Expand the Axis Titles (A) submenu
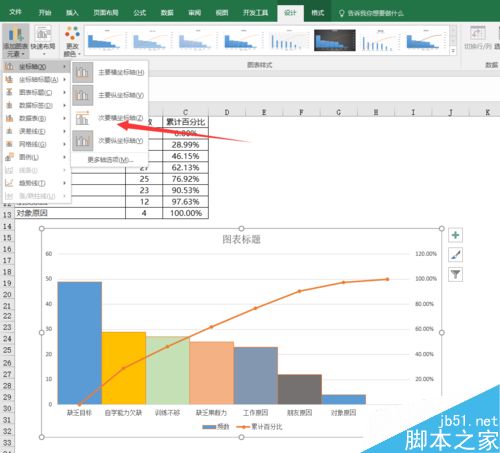The height and width of the screenshot is (453, 500). pyautogui.click(x=36, y=79)
